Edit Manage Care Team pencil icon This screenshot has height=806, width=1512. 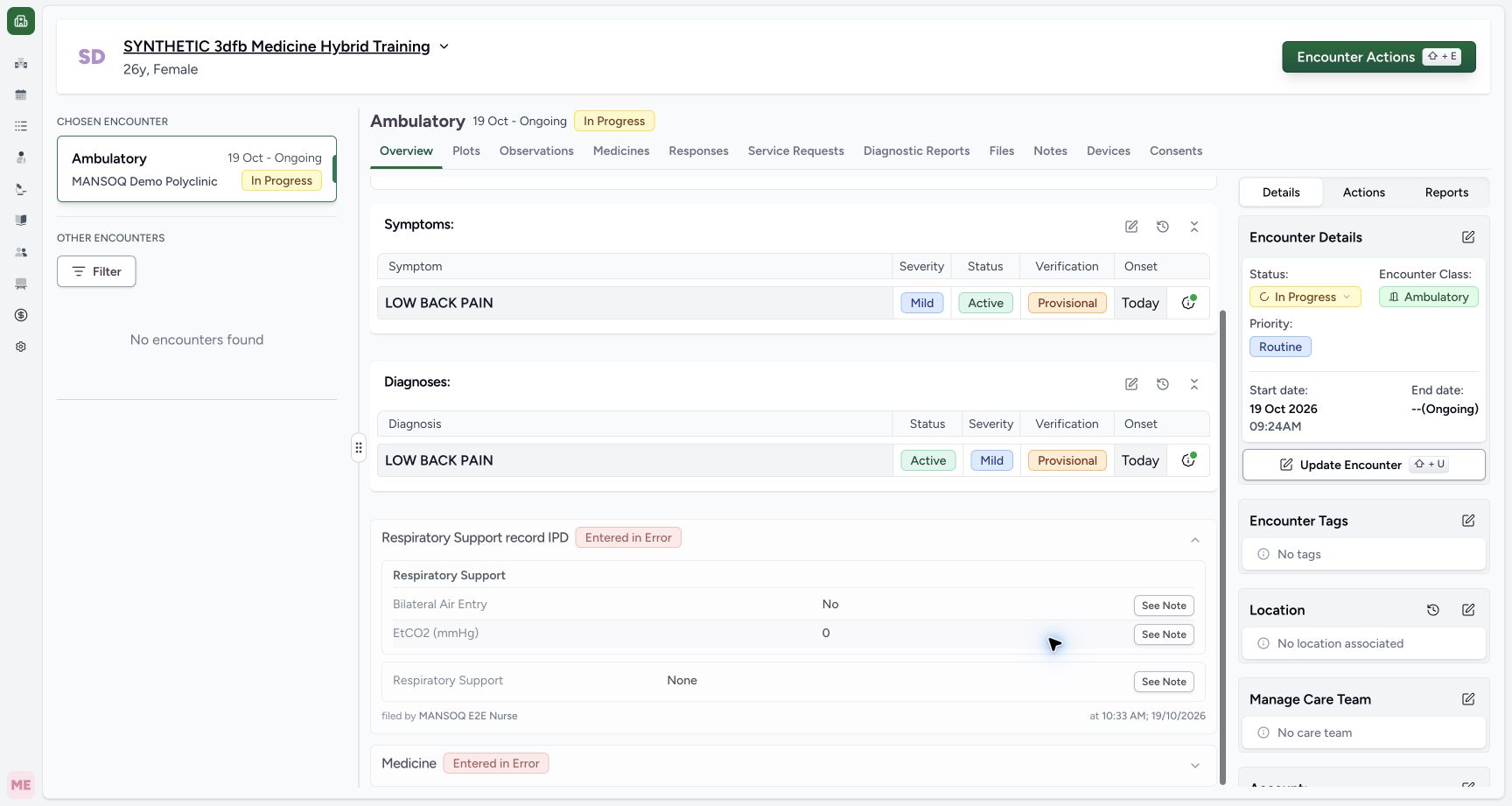[1468, 699]
